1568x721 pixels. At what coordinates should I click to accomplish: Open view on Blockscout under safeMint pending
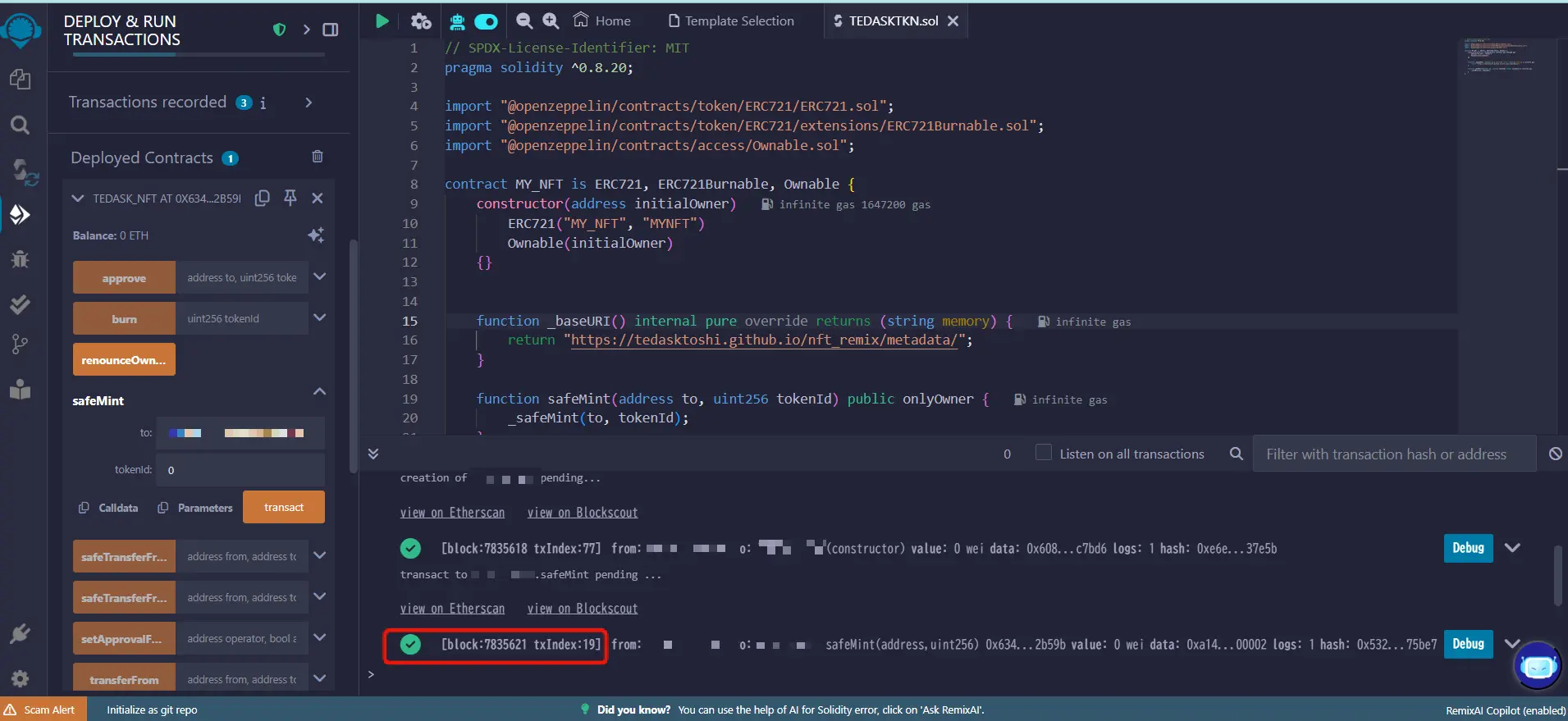point(583,609)
